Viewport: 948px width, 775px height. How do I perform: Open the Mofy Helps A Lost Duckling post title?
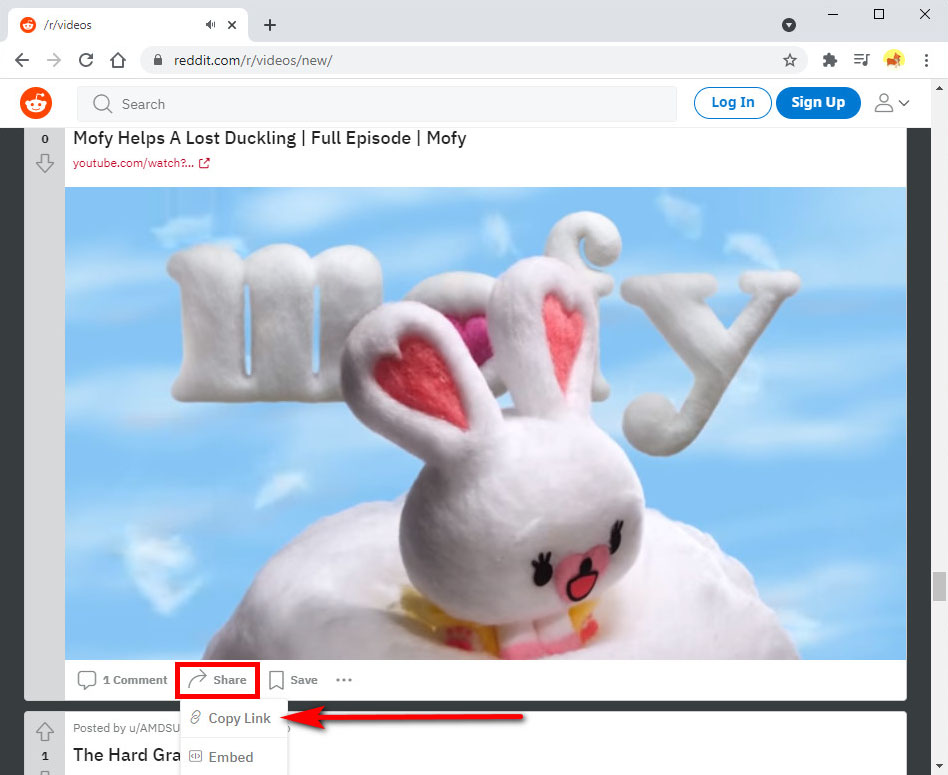(x=270, y=138)
